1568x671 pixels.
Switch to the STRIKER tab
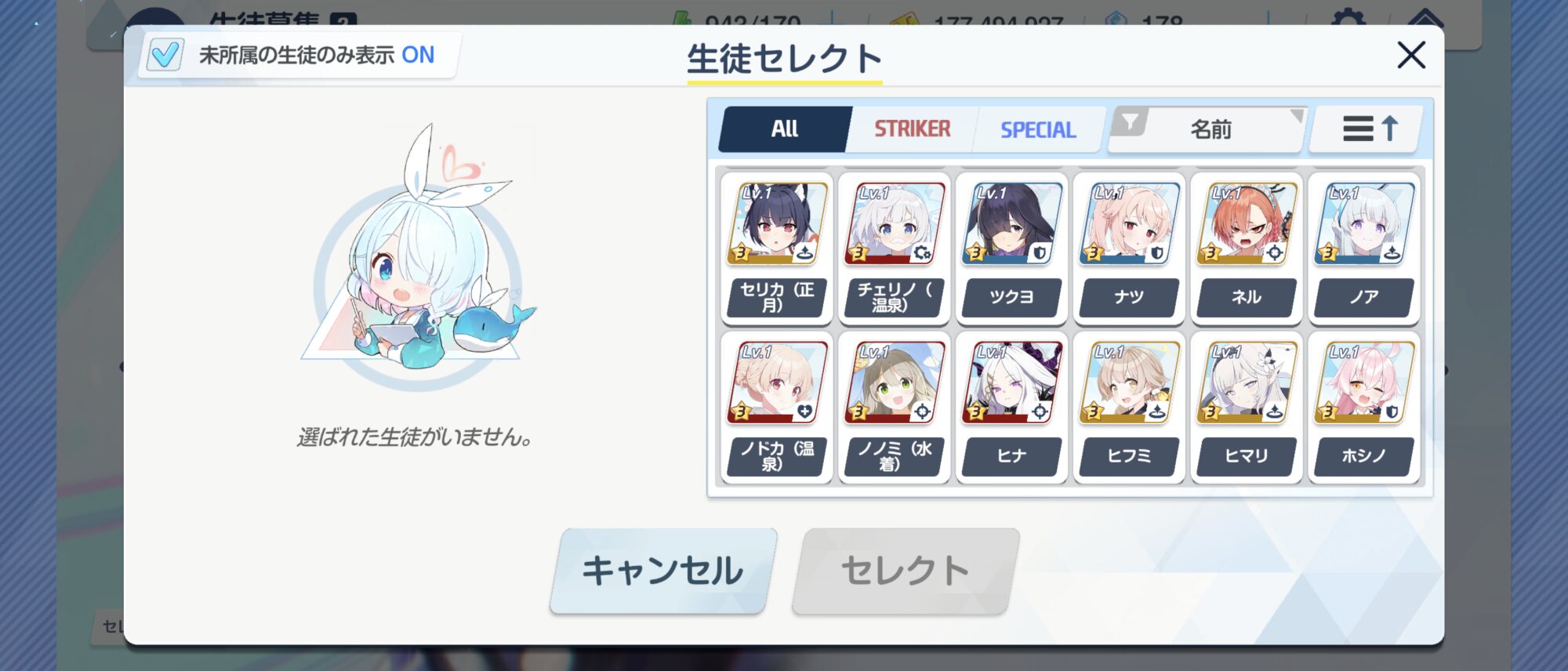(x=912, y=129)
